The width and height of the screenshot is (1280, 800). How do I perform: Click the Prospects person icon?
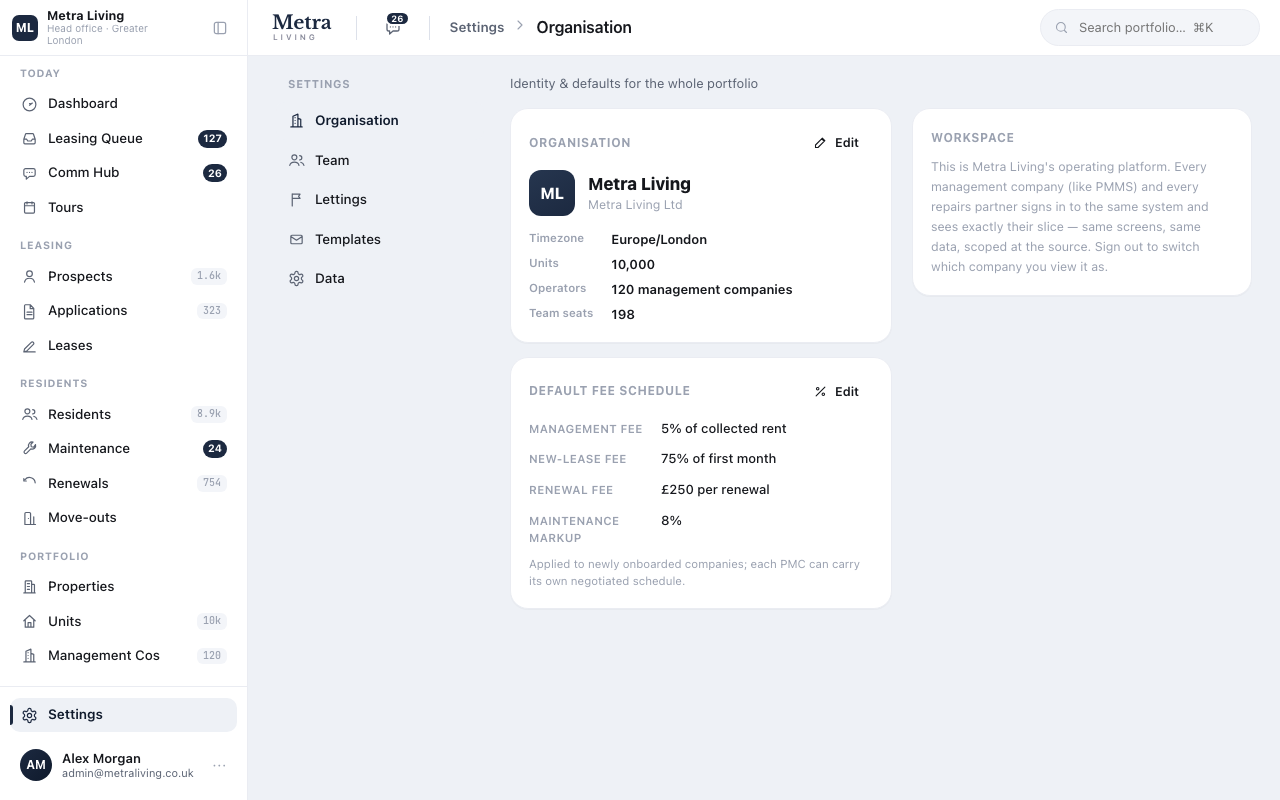tap(29, 277)
